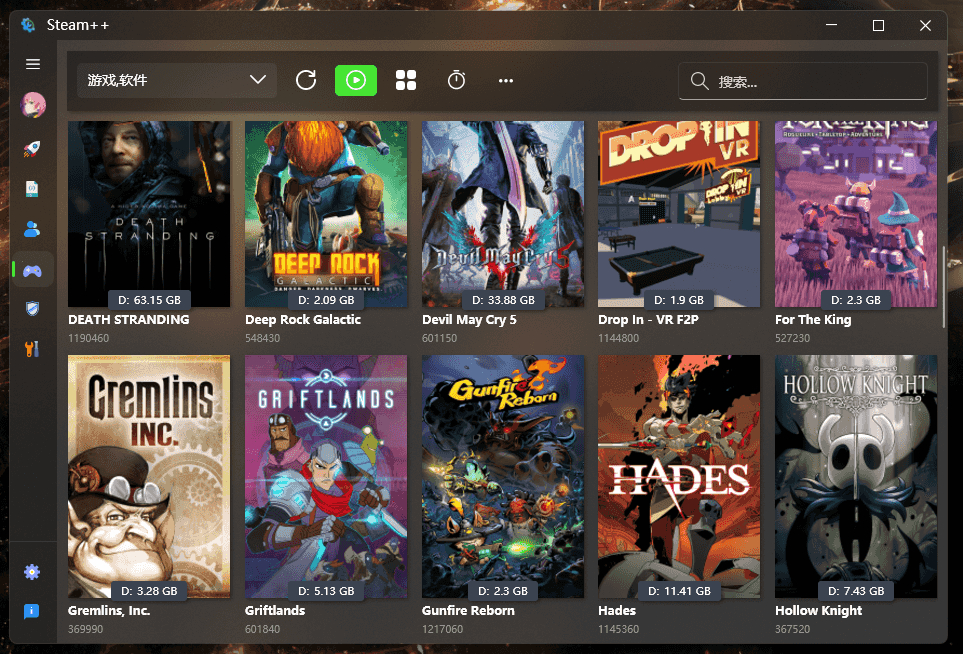
Task: Open the rocket network acceleration page
Action: (x=32, y=148)
